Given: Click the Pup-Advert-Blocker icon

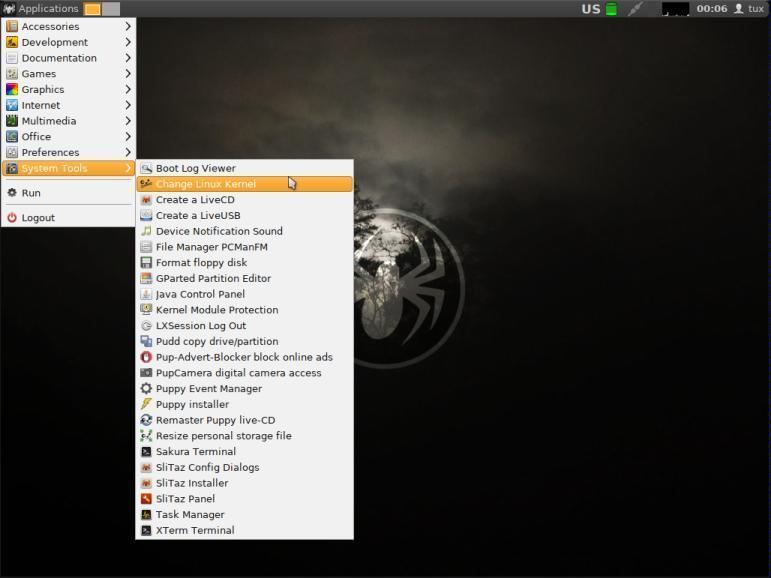Looking at the screenshot, I should tap(146, 357).
